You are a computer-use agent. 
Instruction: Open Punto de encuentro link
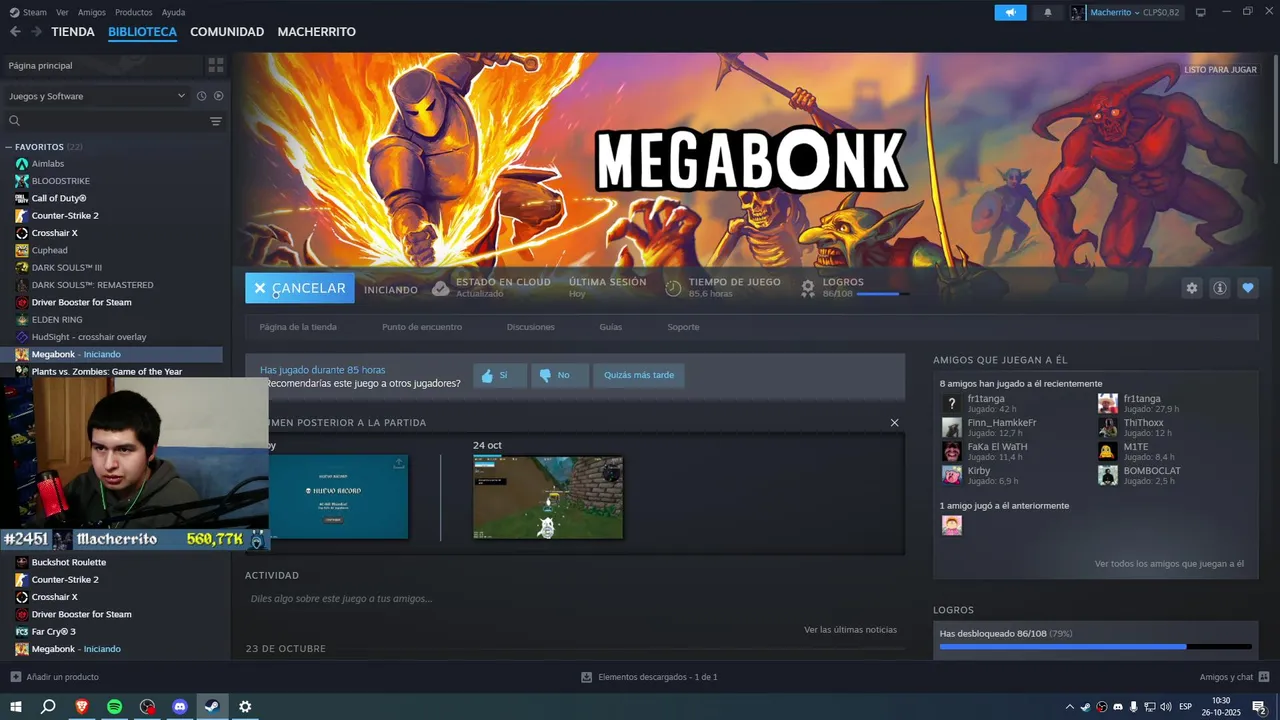click(422, 327)
